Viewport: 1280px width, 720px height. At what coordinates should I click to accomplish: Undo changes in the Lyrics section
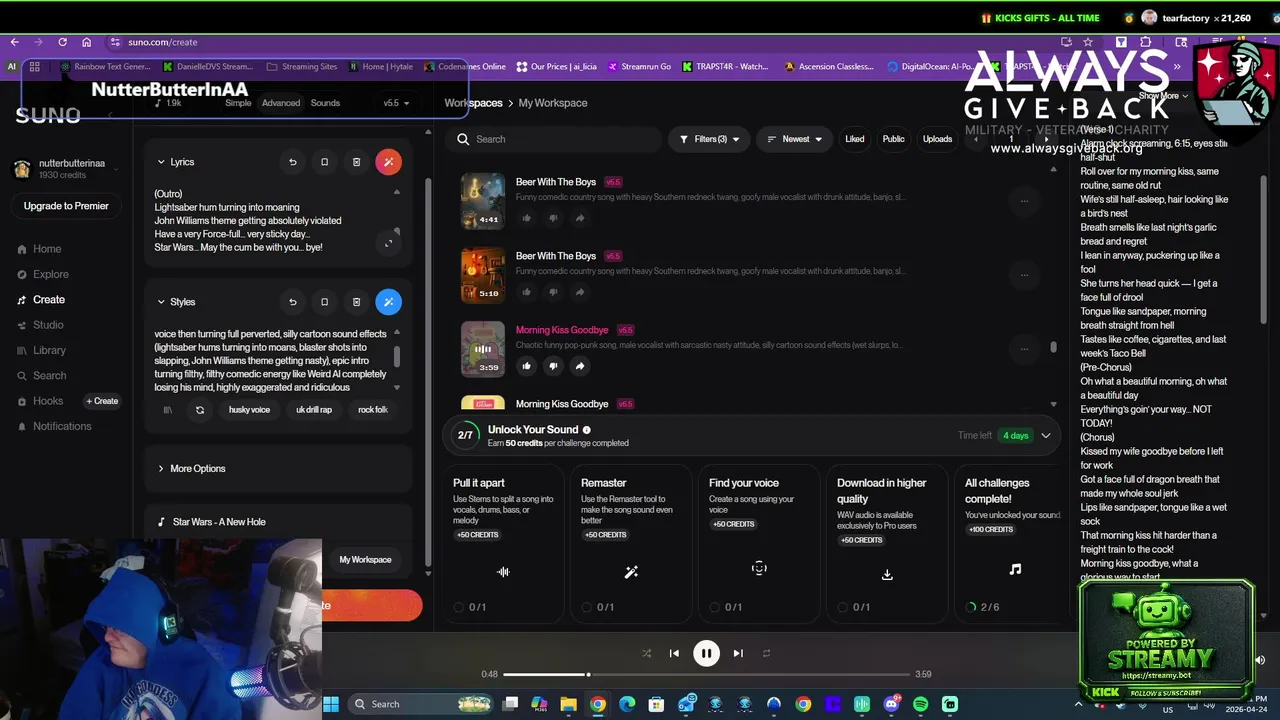293,162
